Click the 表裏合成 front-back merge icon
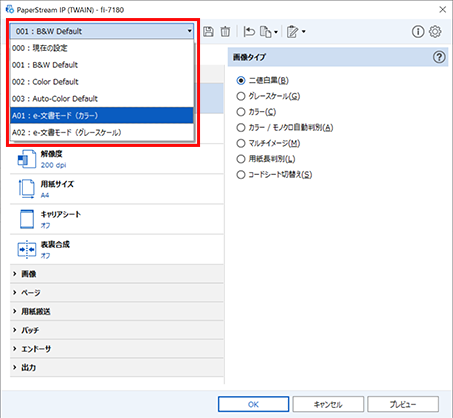Image resolution: width=453 pixels, height=418 pixels. [27, 249]
